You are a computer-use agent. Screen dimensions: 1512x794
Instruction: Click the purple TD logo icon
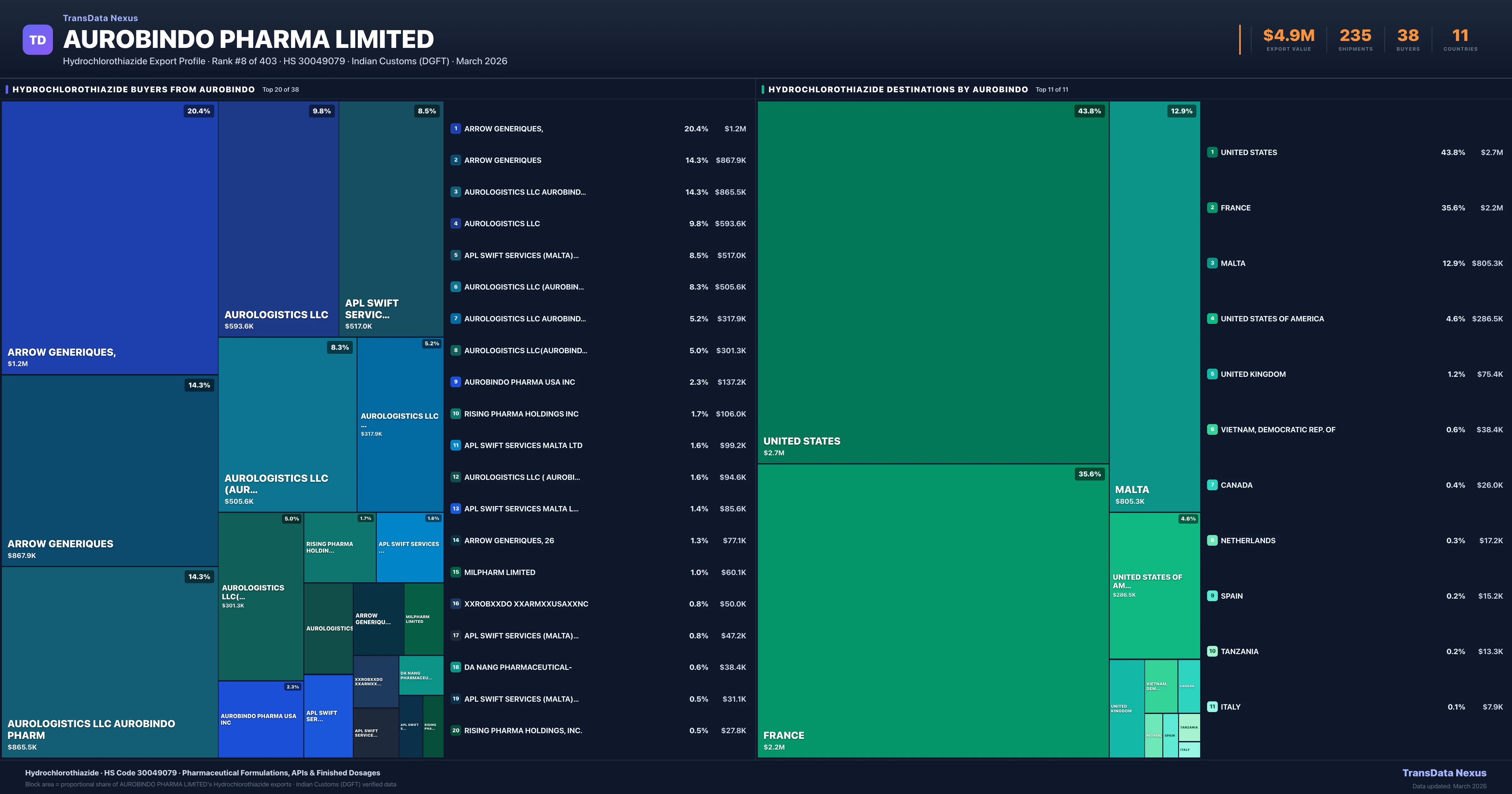[37, 40]
